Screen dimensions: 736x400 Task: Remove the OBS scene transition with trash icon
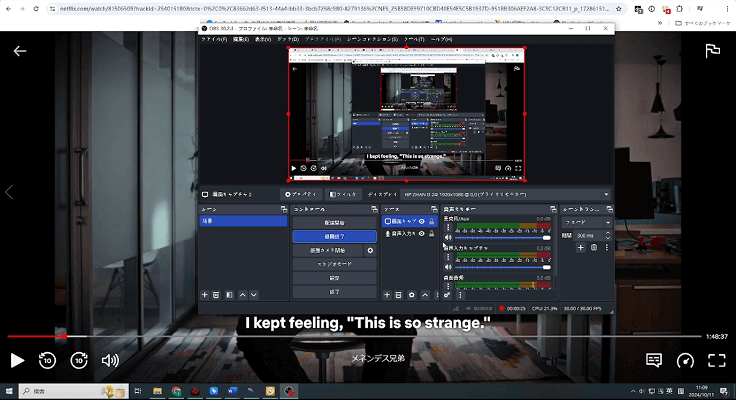click(x=594, y=247)
